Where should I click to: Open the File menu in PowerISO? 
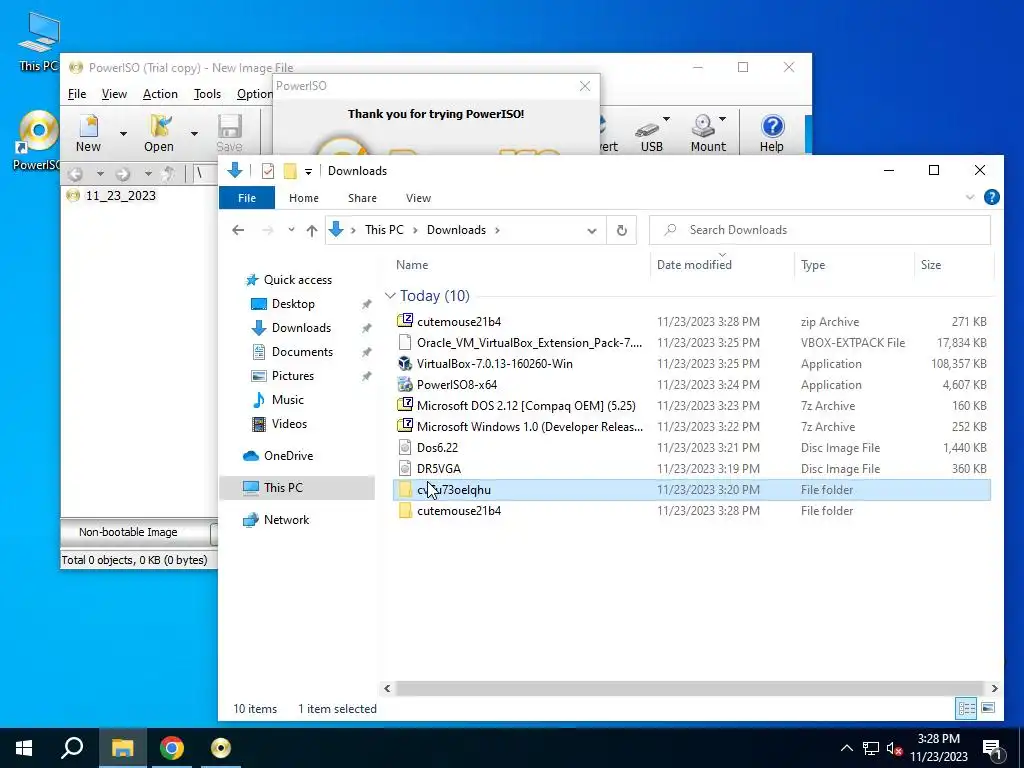[77, 94]
